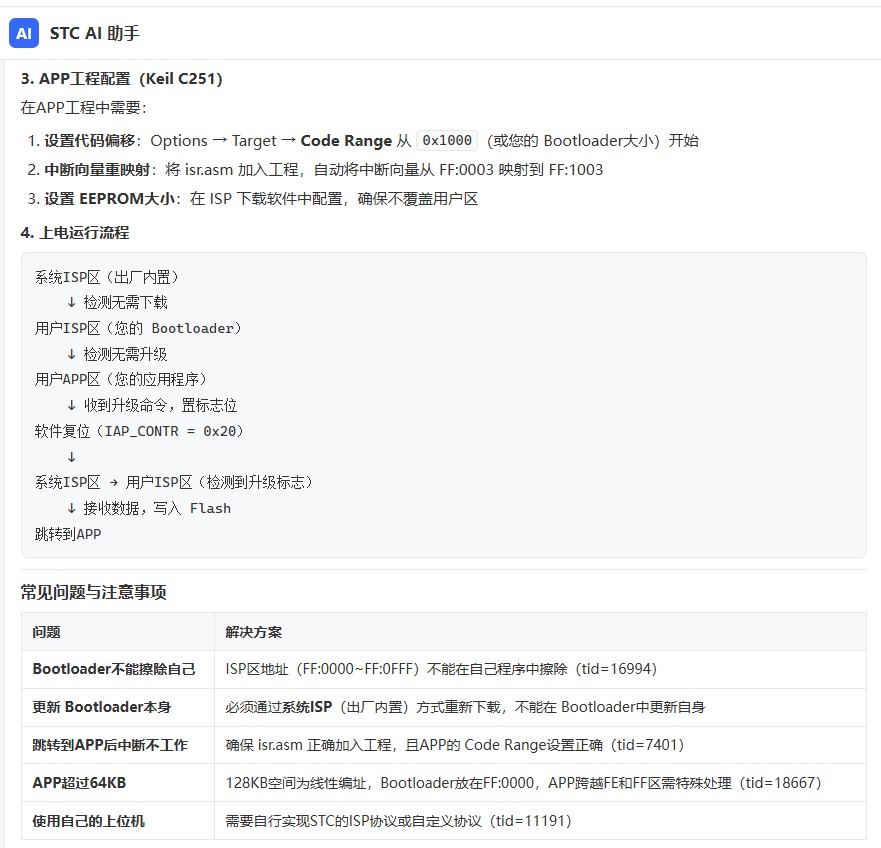The image size is (881, 848).
Task: Click cell mentioning tid=16994
Action: (540, 669)
